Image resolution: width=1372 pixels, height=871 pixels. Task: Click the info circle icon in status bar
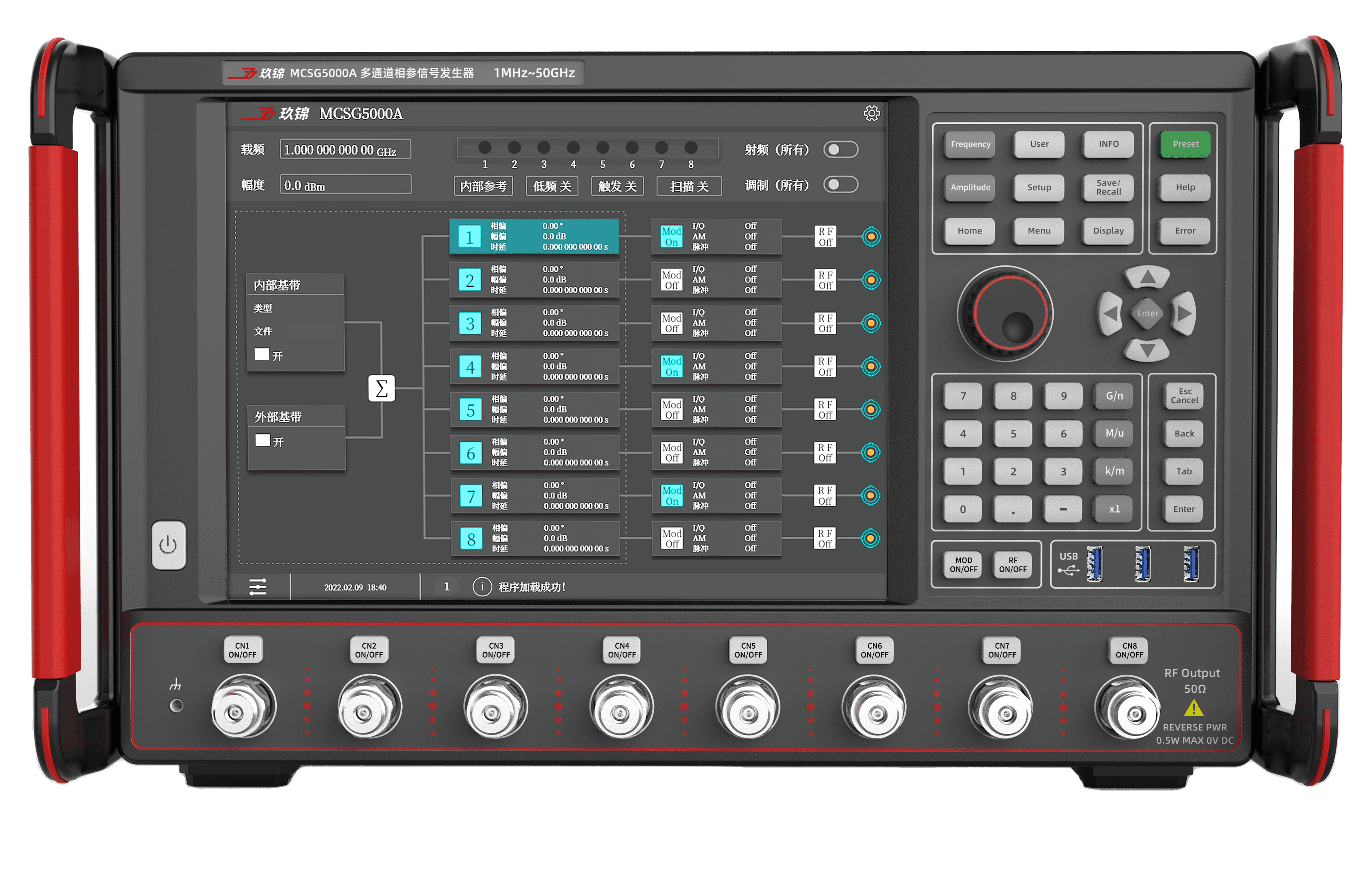[482, 586]
